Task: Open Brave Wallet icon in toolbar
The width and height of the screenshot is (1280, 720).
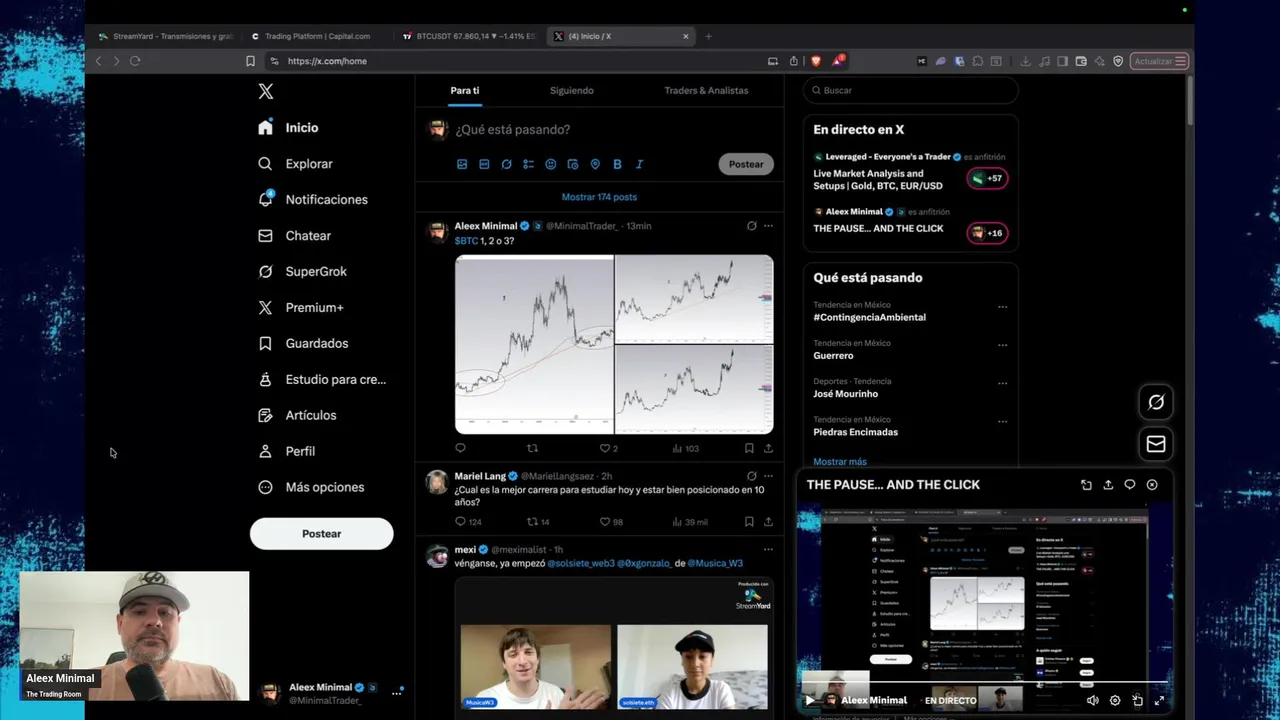Action: 1081,61
